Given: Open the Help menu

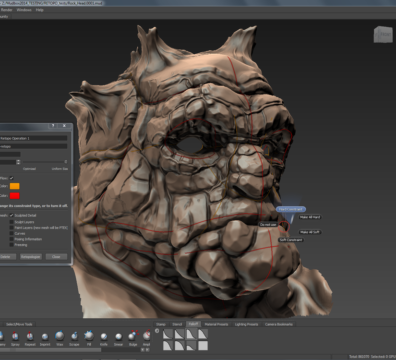Looking at the screenshot, I should [40, 10].
